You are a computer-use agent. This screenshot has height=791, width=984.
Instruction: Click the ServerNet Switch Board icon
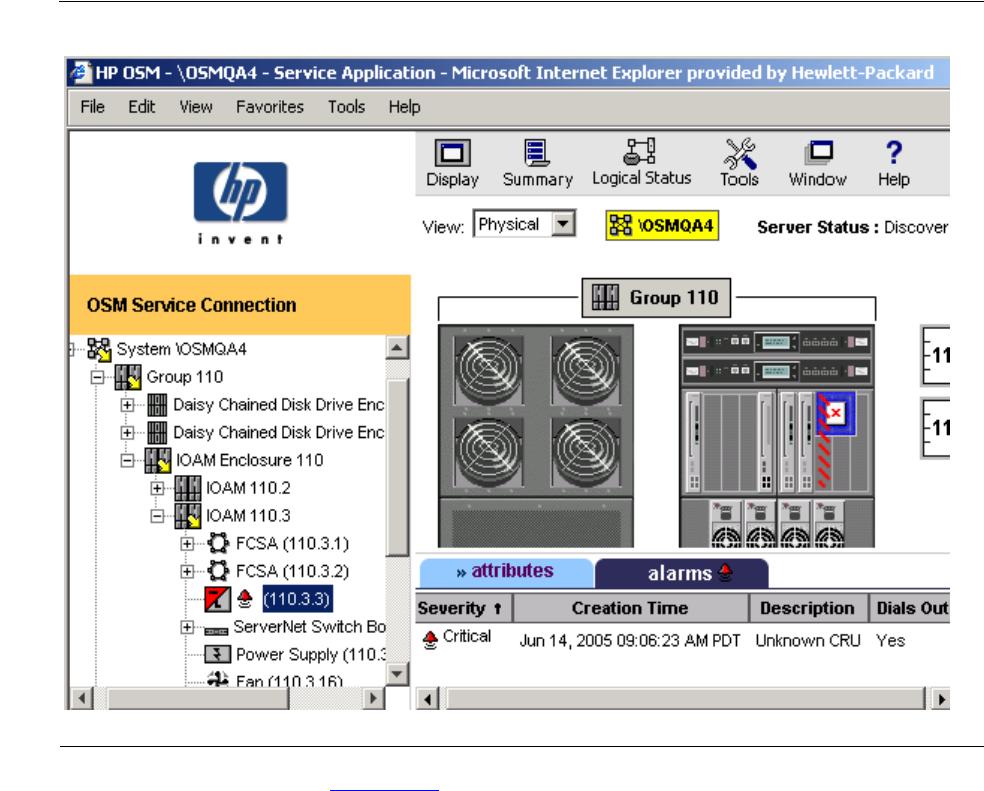click(217, 630)
